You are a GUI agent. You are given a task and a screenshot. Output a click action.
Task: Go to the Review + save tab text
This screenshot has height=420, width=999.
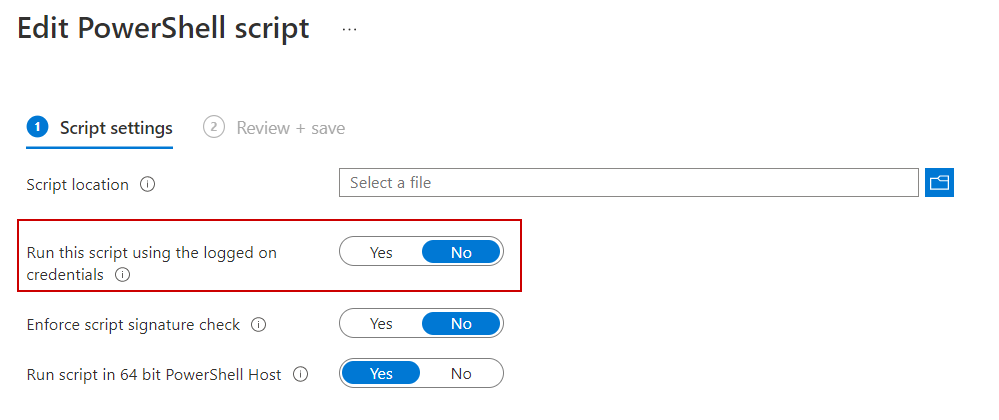(290, 128)
